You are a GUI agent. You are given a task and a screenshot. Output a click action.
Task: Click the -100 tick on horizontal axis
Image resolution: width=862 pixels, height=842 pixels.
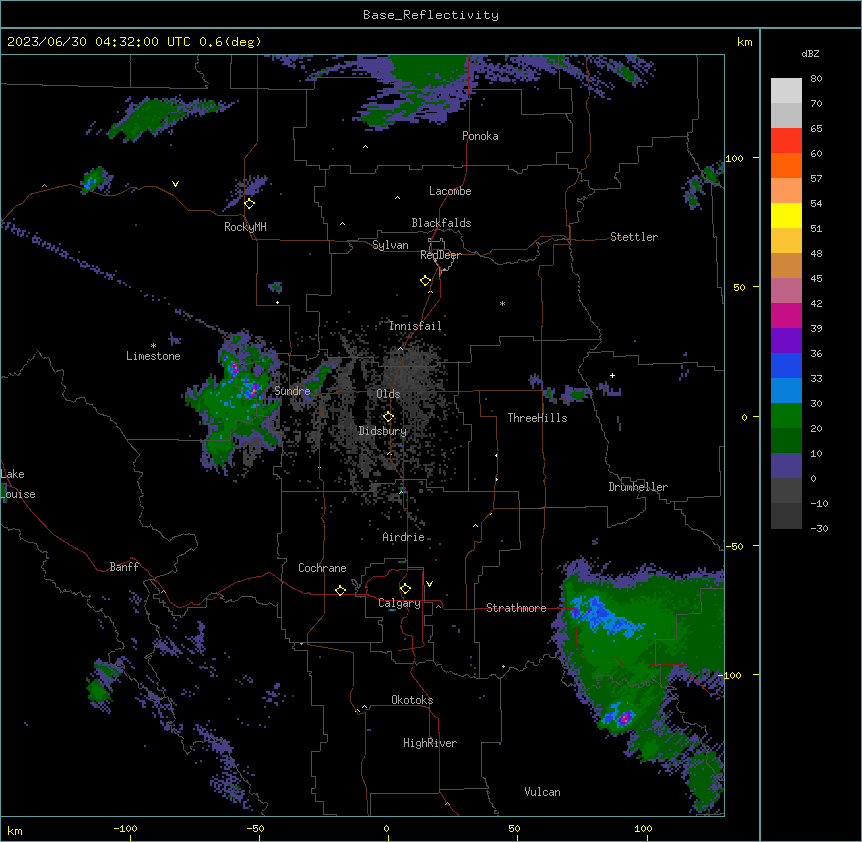[x=126, y=828]
